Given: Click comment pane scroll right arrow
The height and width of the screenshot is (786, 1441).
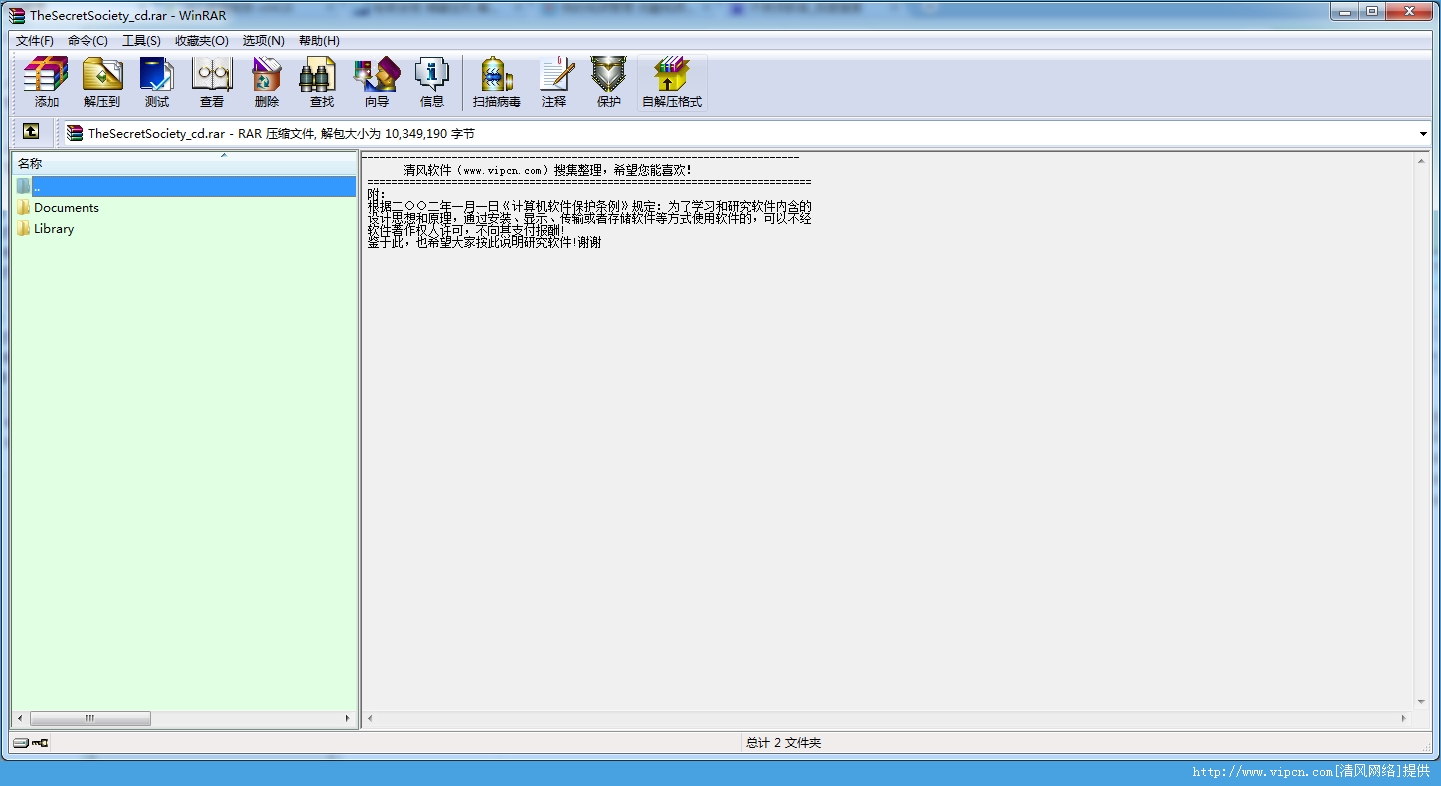Looking at the screenshot, I should click(1404, 718).
